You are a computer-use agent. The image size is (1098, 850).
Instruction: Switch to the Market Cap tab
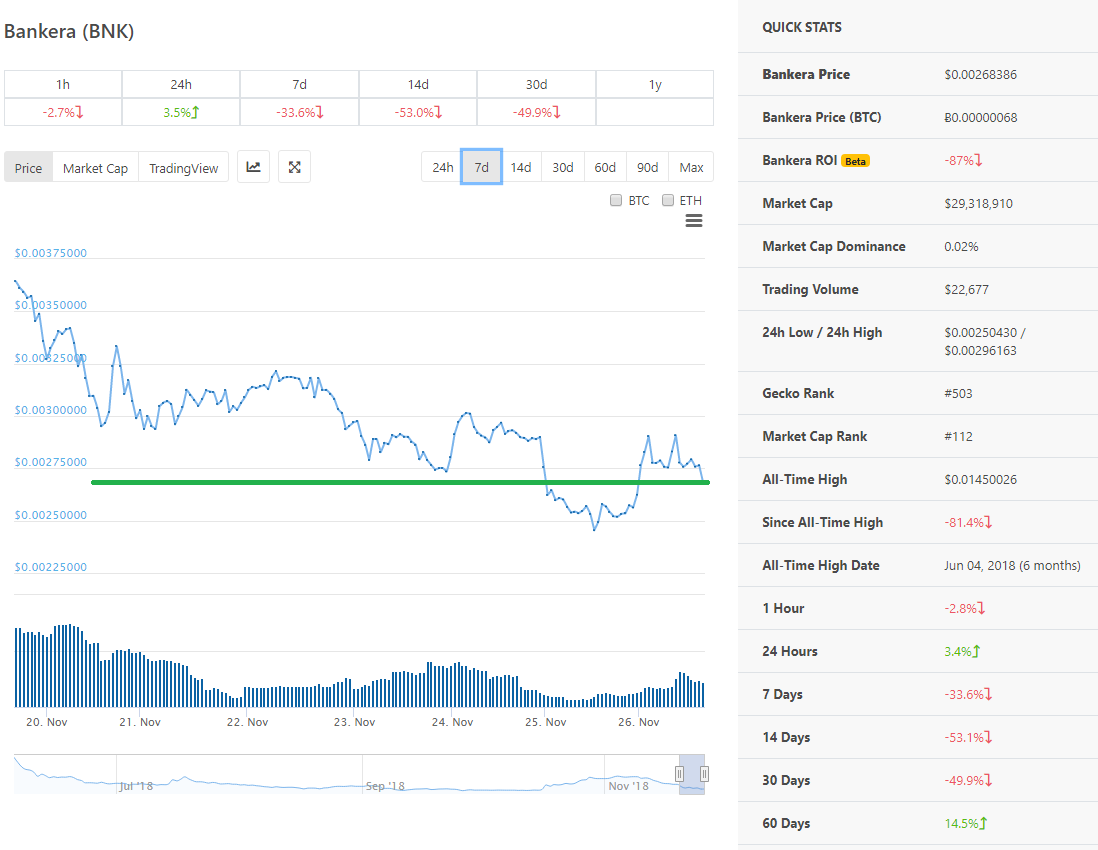95,167
